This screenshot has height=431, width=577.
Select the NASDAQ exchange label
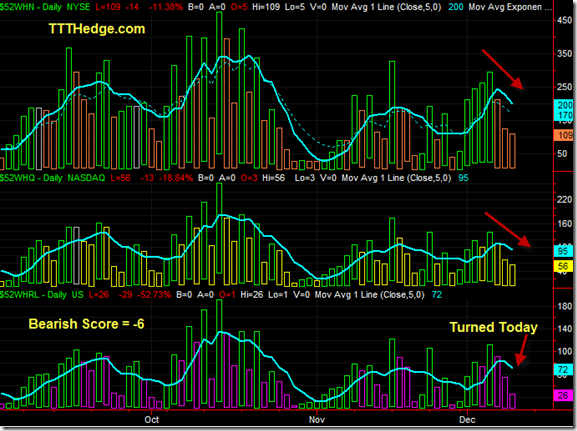86,178
